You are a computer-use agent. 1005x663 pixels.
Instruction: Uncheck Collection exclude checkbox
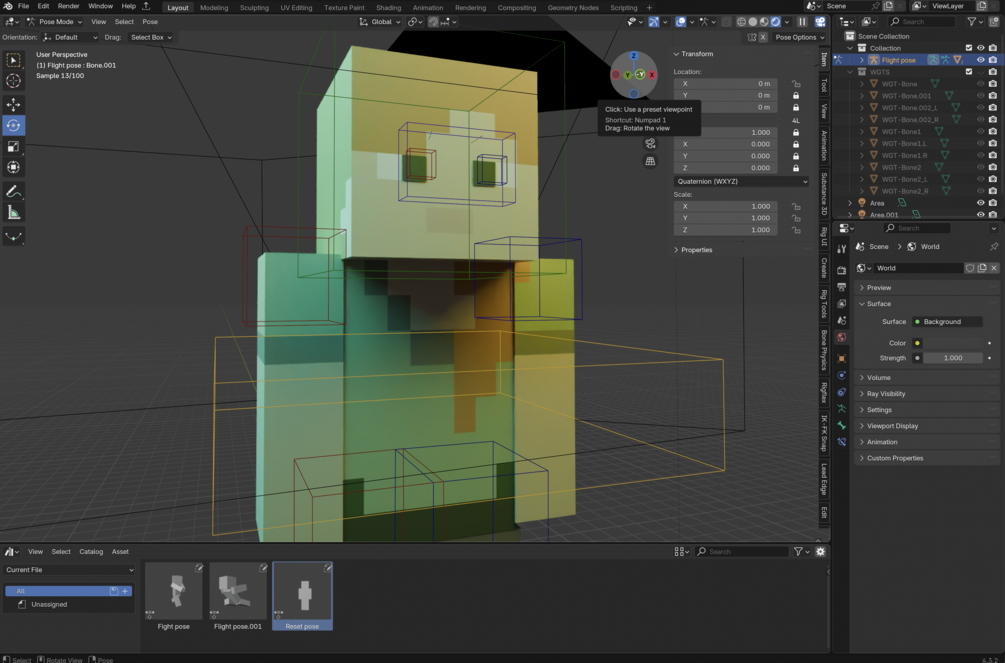point(969,48)
